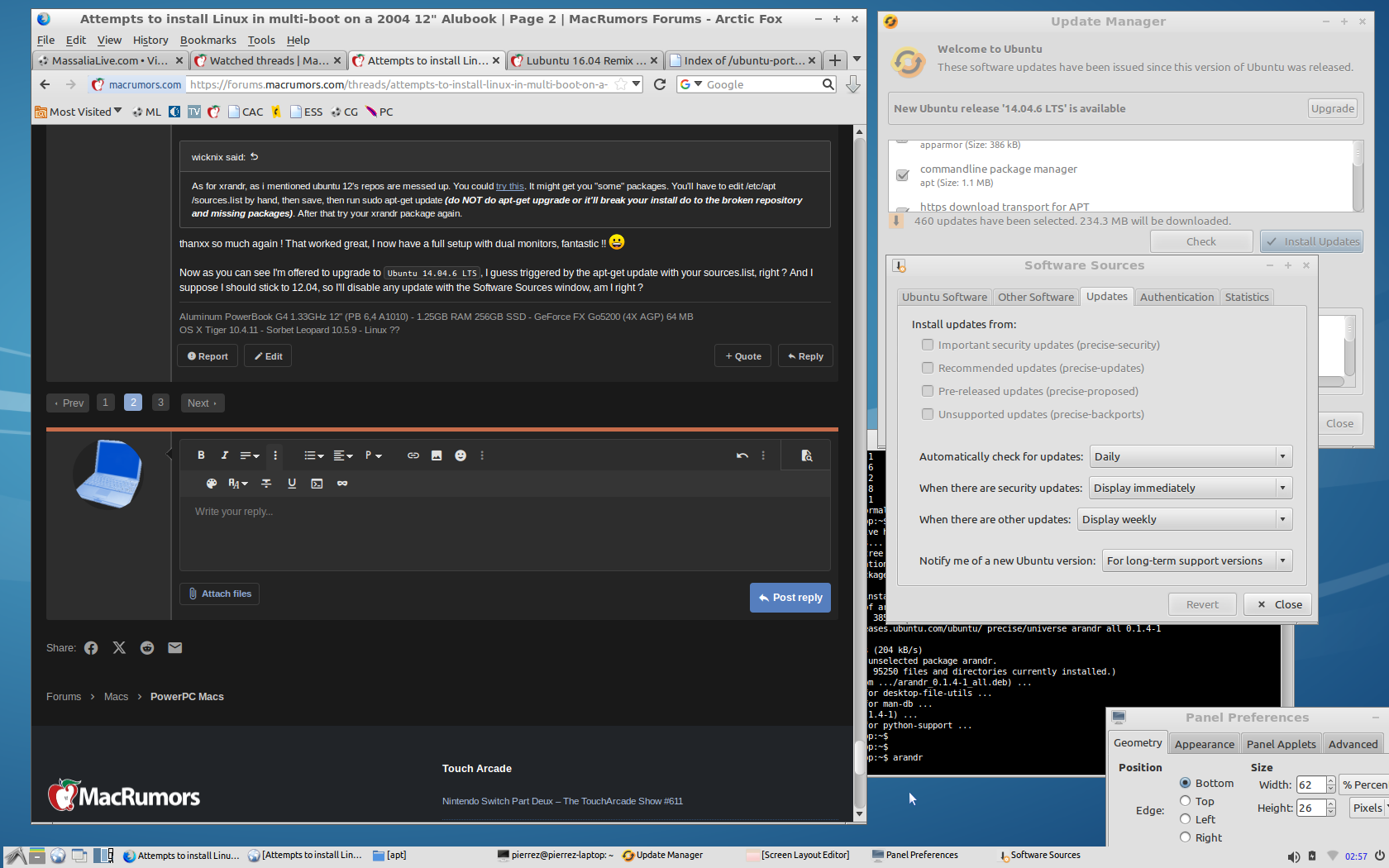This screenshot has width=1389, height=868.
Task: Click the Post reply button
Action: click(x=790, y=598)
